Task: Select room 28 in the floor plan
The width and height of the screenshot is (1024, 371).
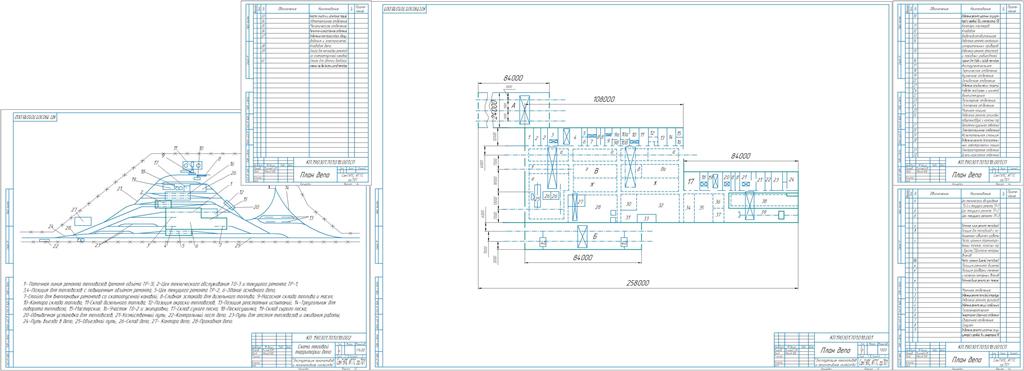Action: (598, 207)
